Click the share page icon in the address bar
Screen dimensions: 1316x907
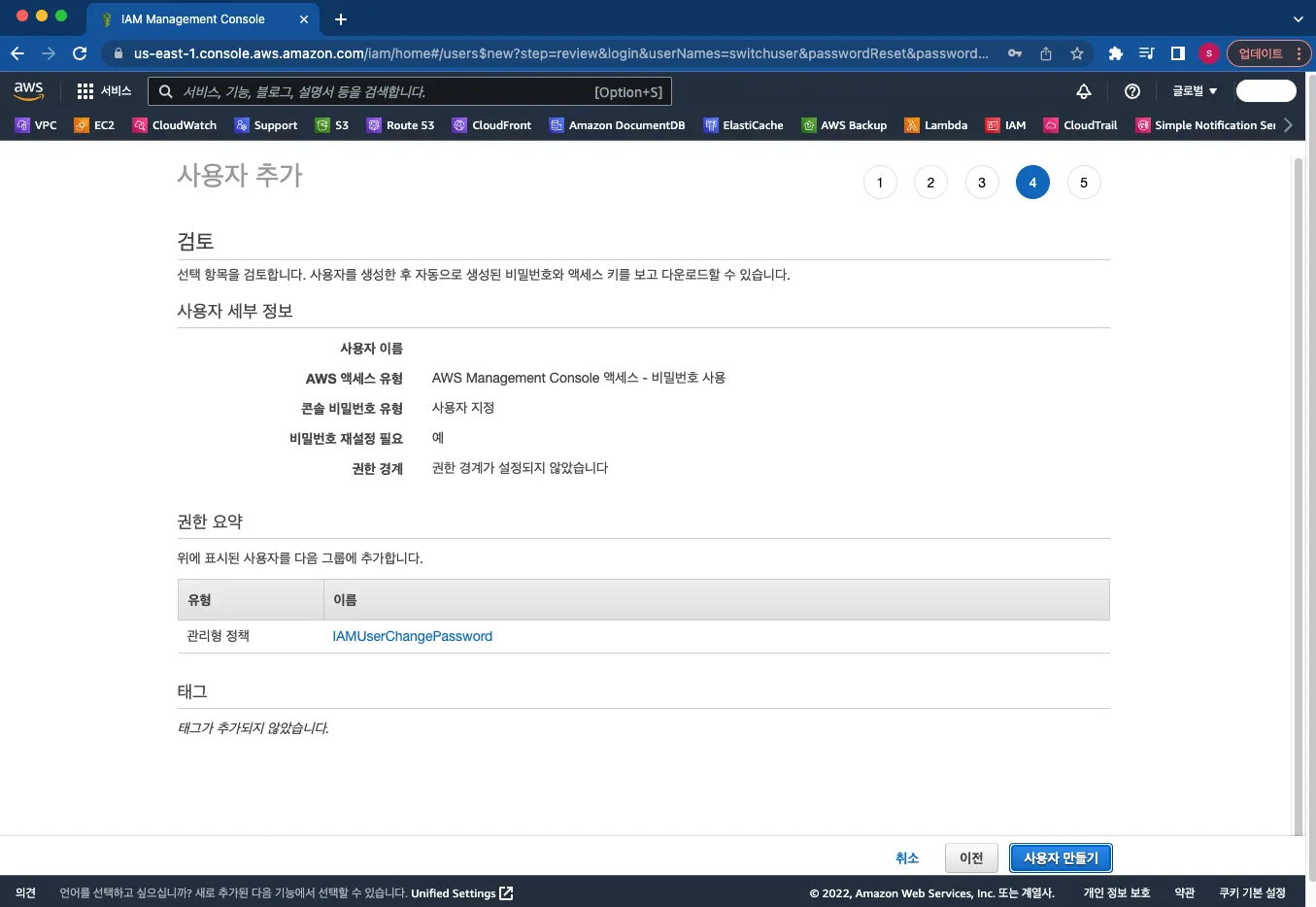point(1046,53)
